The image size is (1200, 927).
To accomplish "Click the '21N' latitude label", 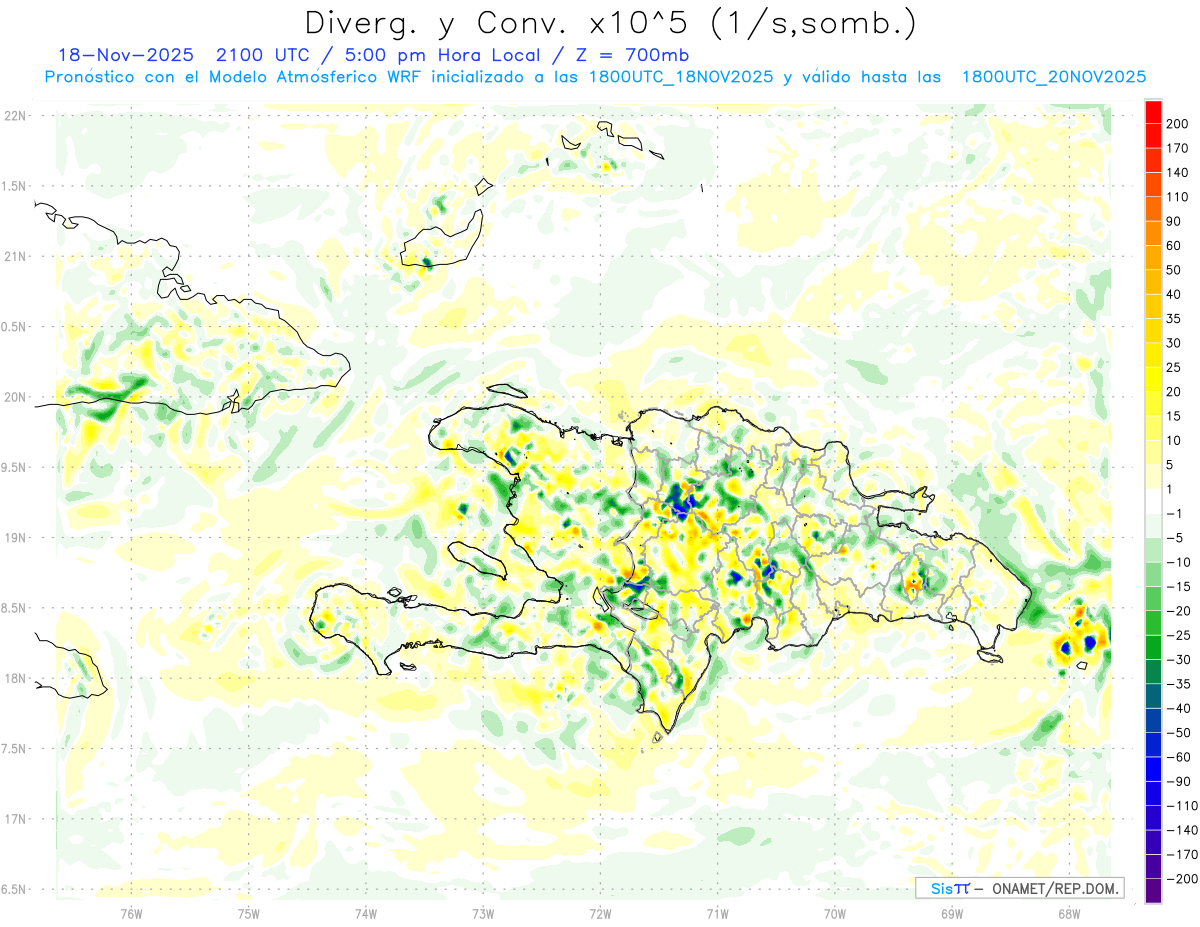I will click(x=14, y=256).
